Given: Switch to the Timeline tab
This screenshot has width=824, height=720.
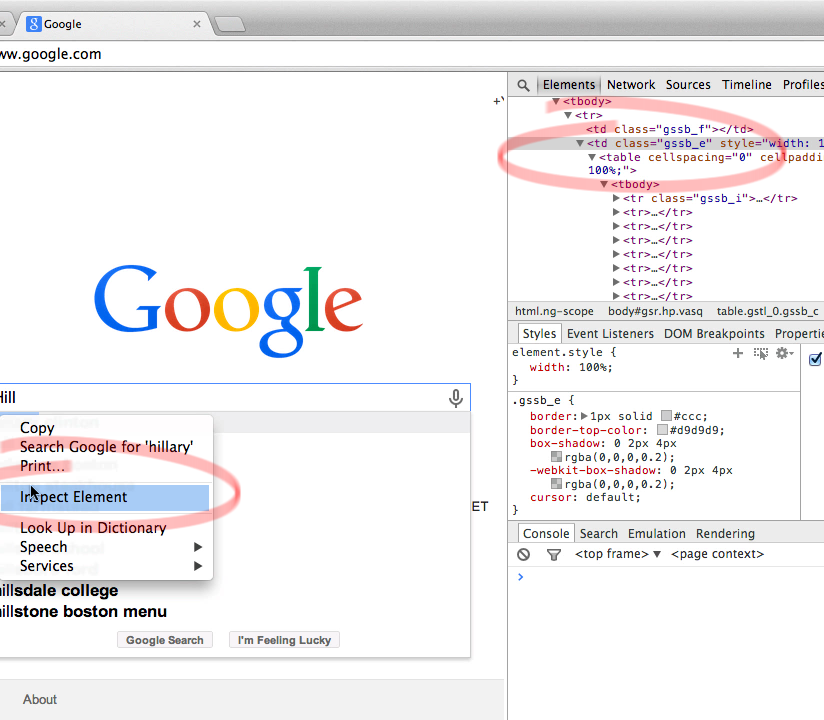Looking at the screenshot, I should pyautogui.click(x=746, y=85).
